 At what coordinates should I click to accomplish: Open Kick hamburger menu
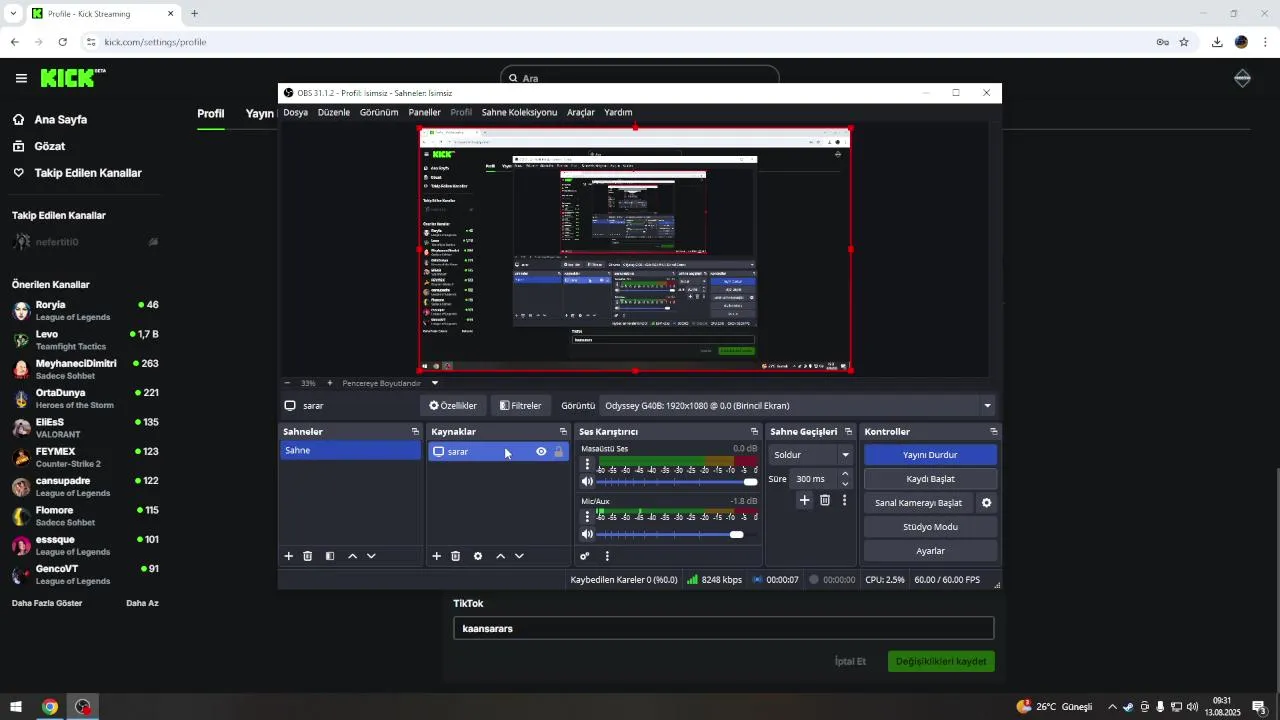[x=21, y=78]
